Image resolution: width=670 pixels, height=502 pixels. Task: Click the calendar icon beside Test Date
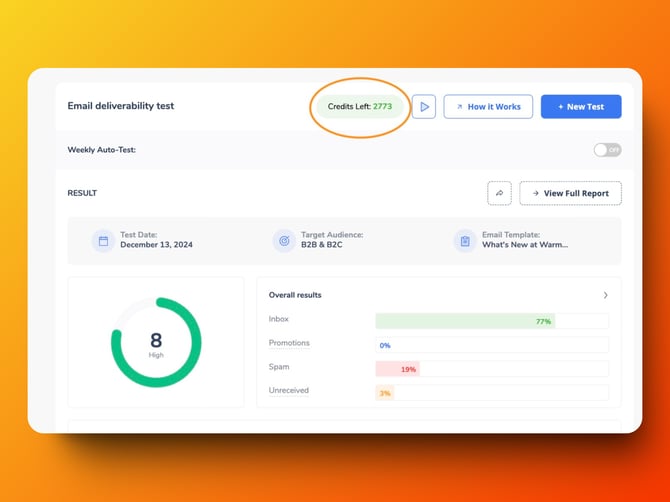point(102,241)
